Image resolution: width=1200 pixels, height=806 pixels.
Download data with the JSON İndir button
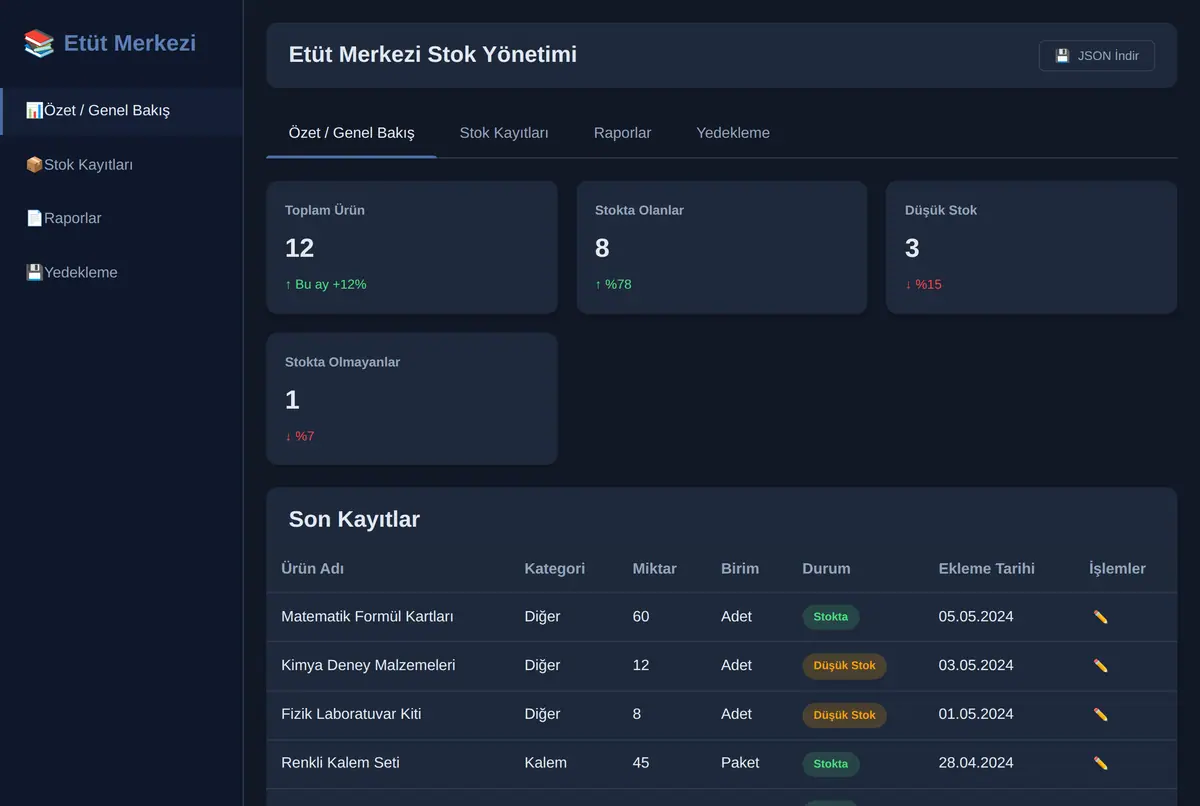coord(1097,56)
